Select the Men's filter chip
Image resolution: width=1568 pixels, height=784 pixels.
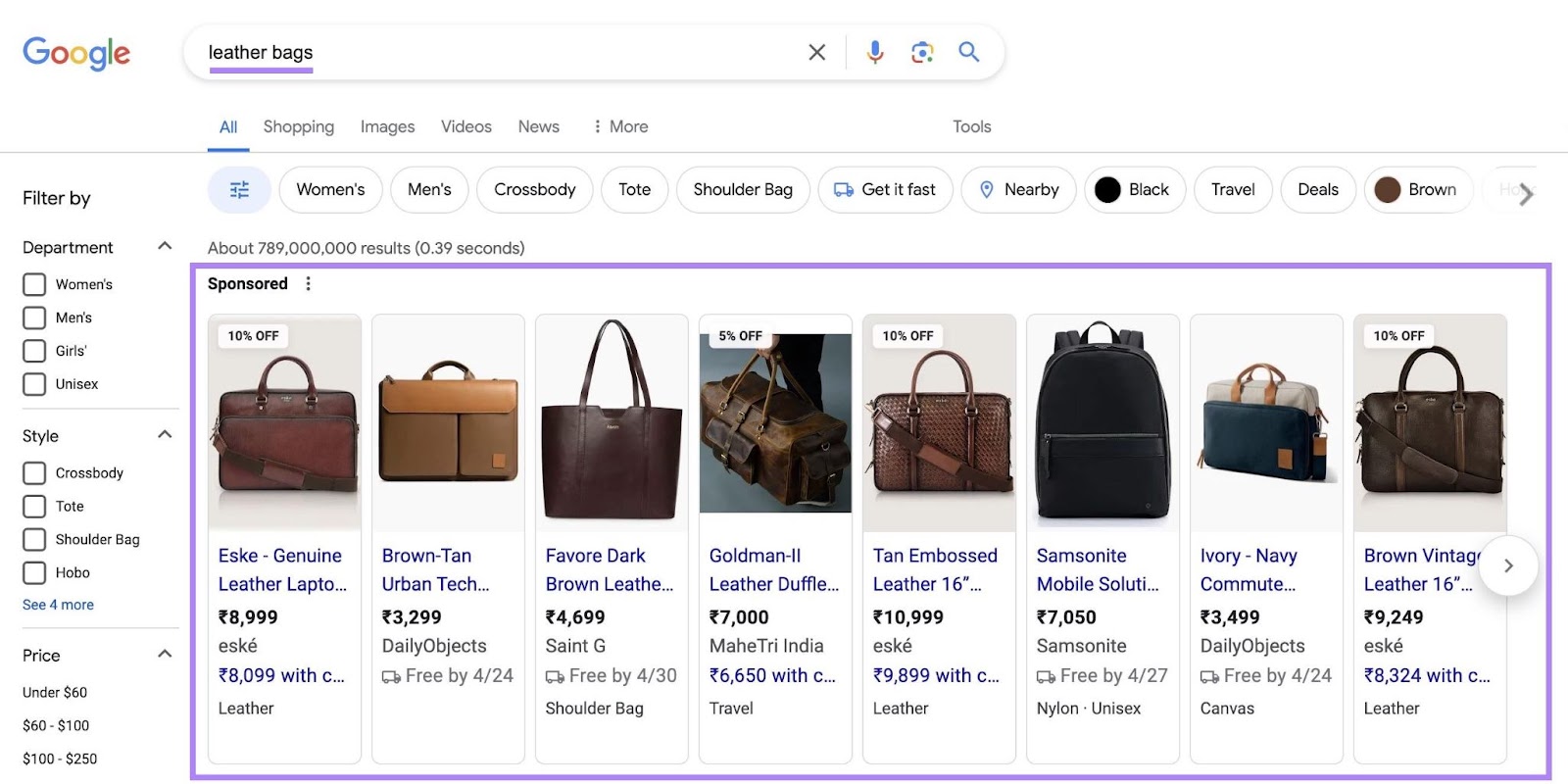[x=429, y=189]
